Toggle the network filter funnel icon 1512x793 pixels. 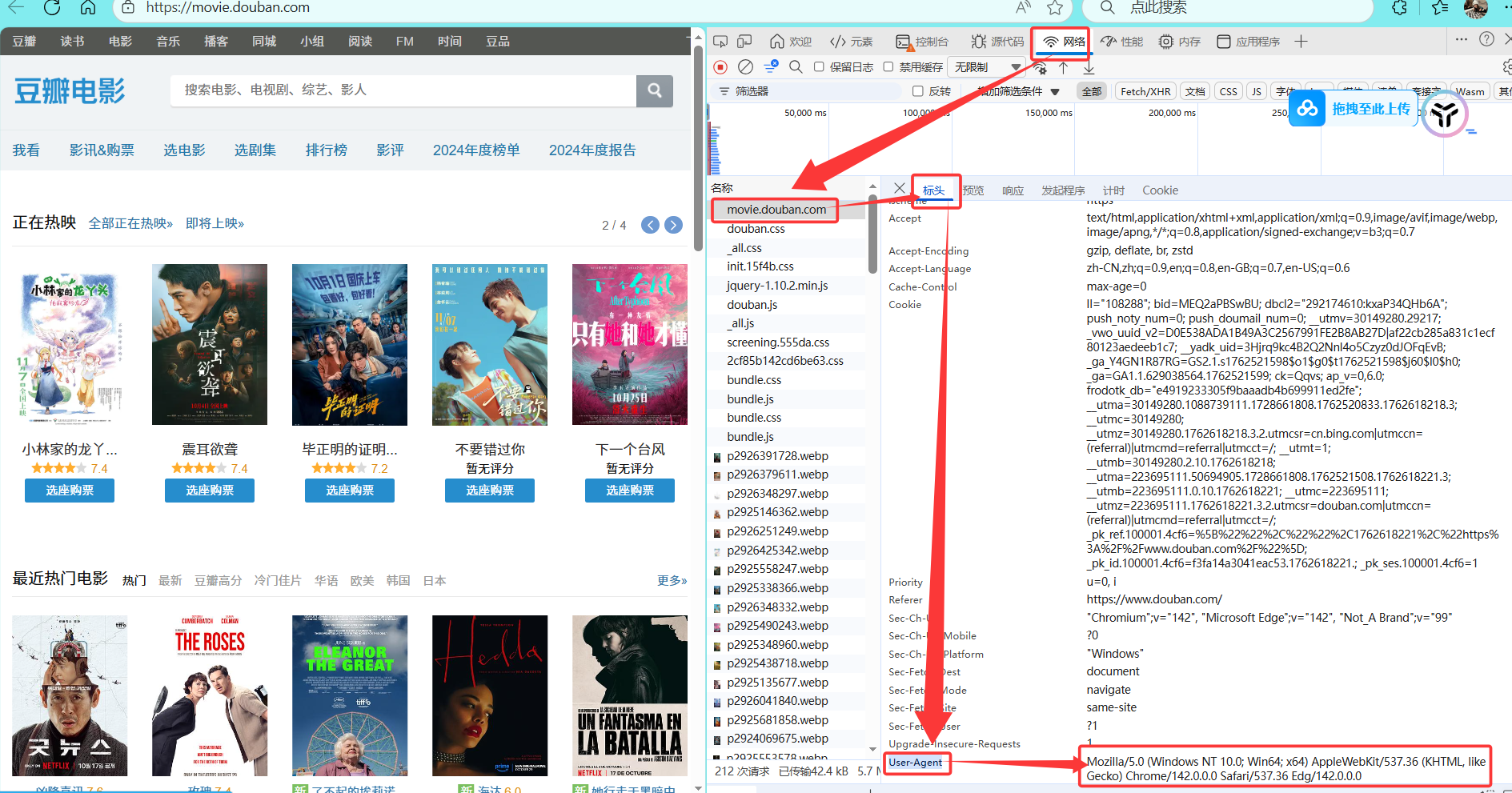tap(771, 67)
